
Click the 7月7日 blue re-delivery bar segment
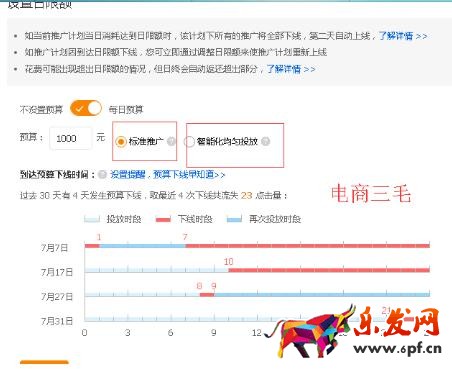pos(142,246)
